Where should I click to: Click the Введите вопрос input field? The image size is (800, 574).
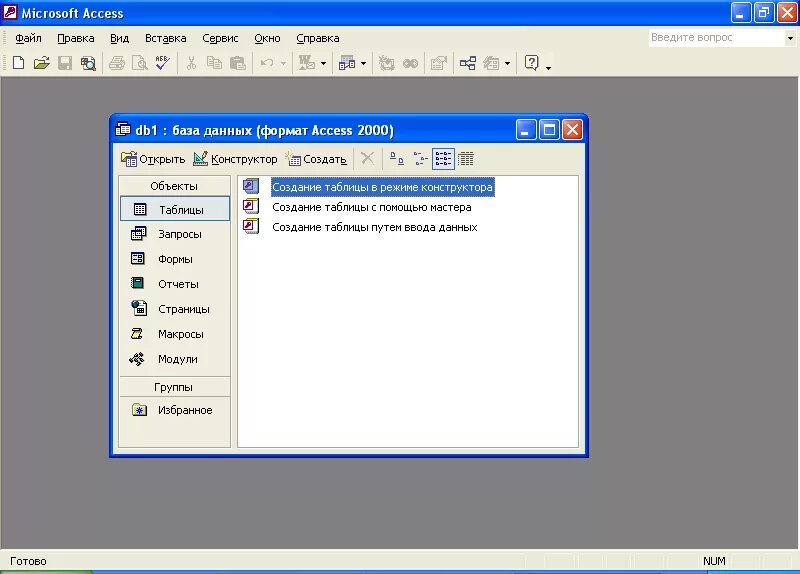point(716,38)
